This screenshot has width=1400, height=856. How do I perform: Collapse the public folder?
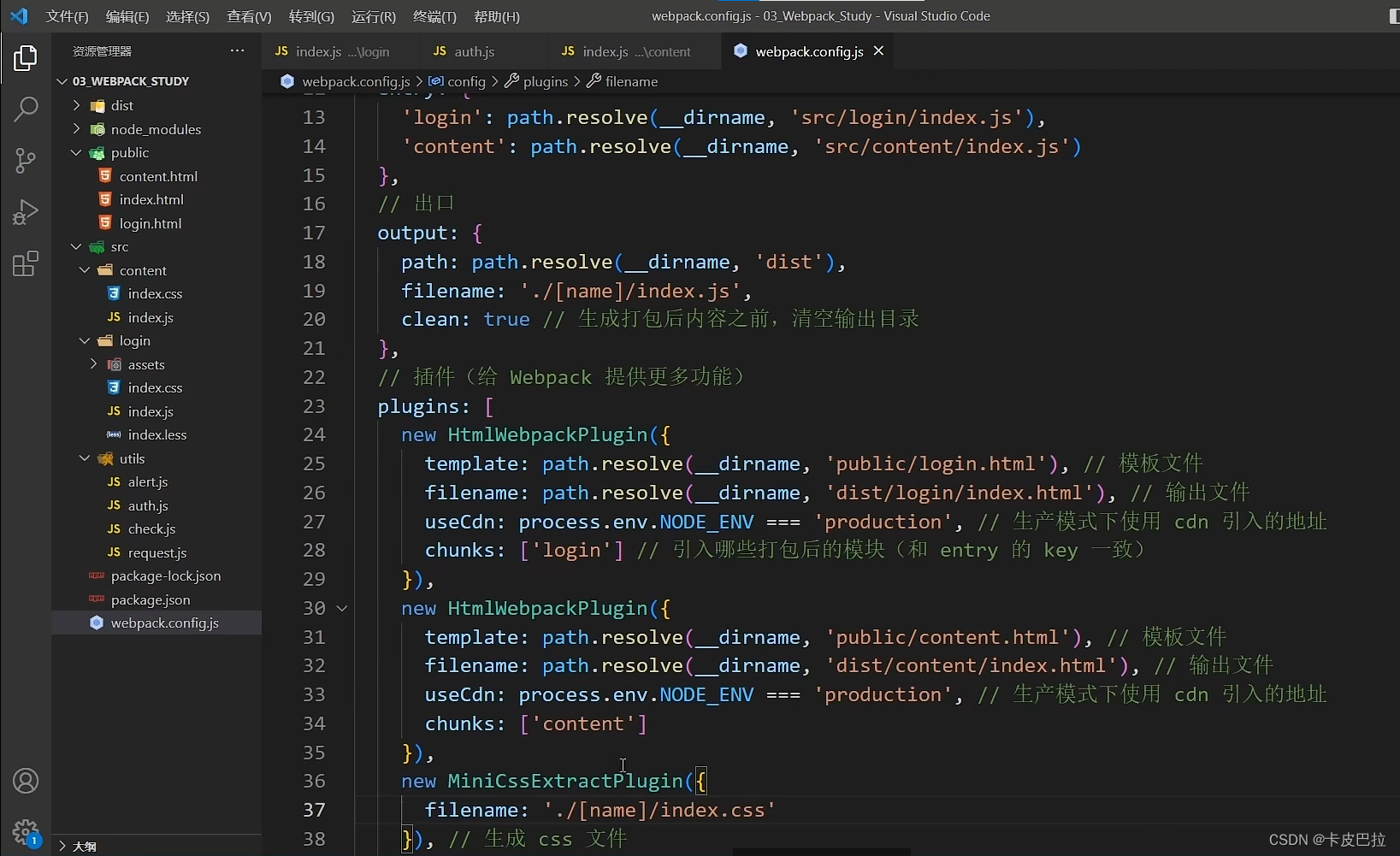[77, 152]
